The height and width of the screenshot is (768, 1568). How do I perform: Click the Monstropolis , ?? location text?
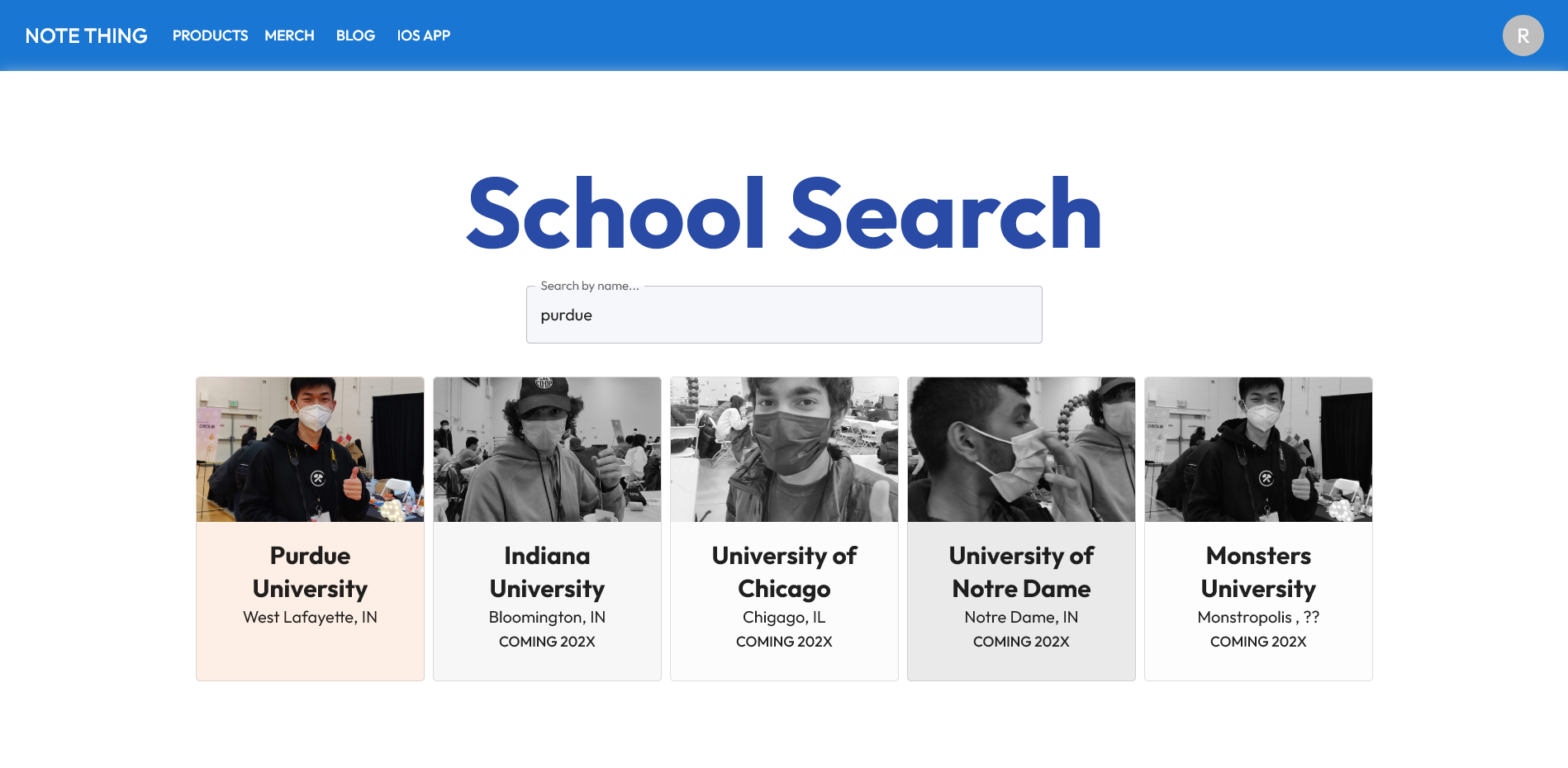1258,617
